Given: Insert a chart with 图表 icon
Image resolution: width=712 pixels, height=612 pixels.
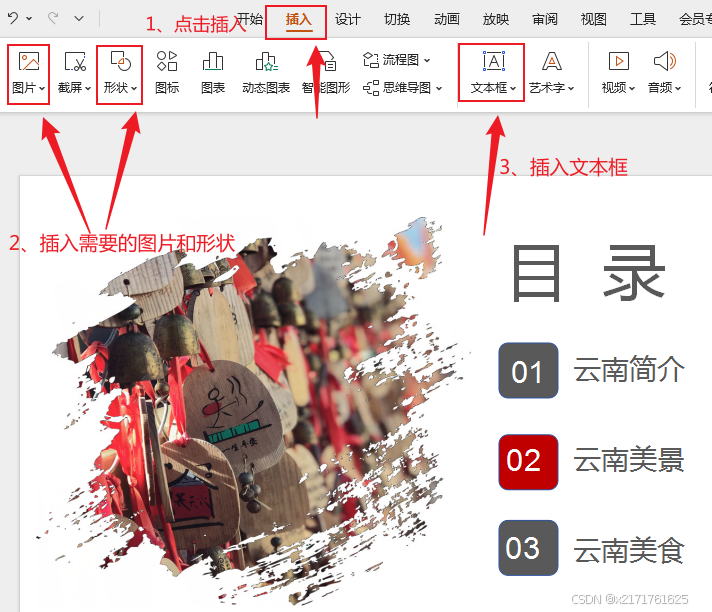Looking at the screenshot, I should (x=213, y=61).
